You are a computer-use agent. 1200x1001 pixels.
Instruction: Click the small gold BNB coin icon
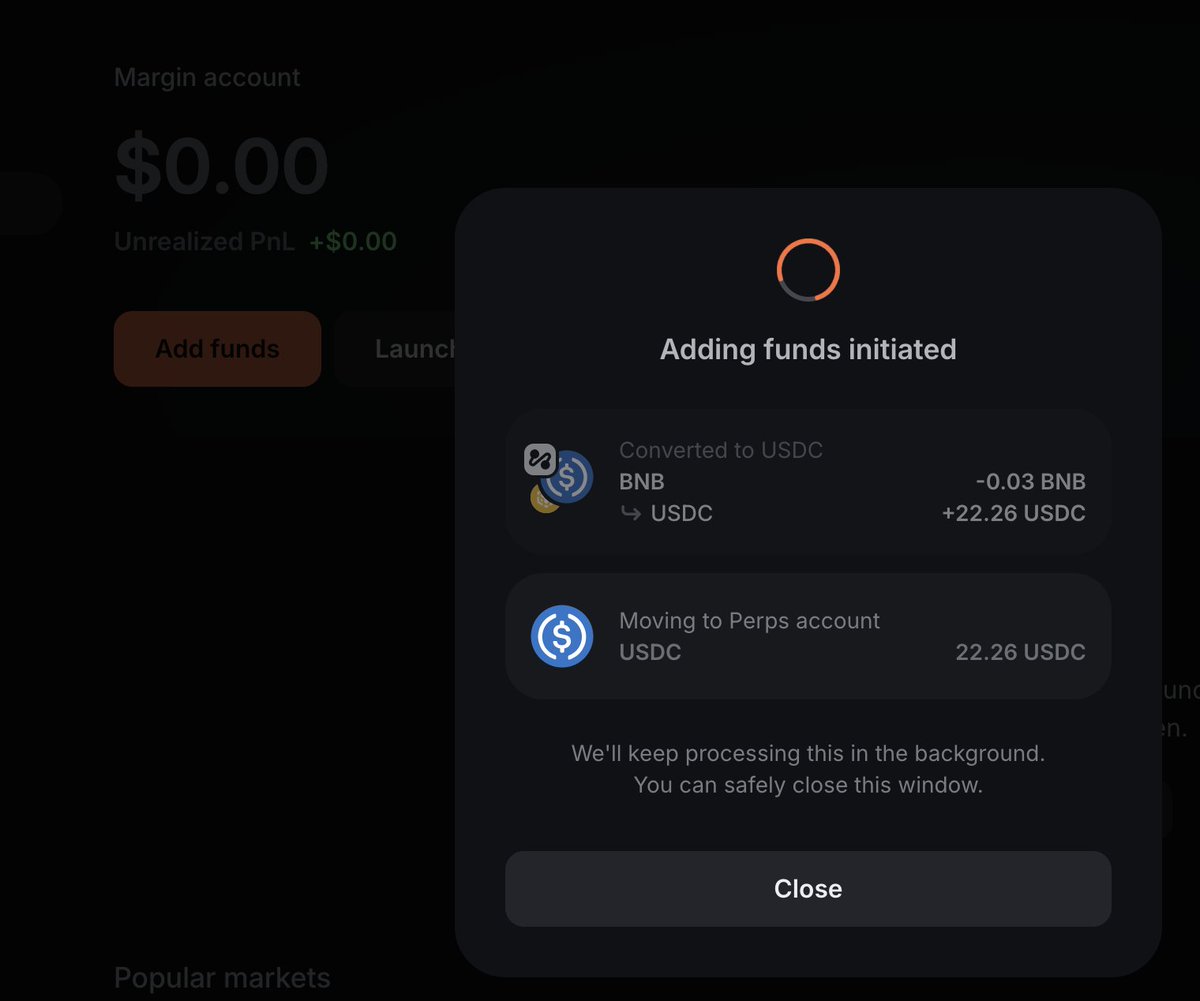pos(543,499)
